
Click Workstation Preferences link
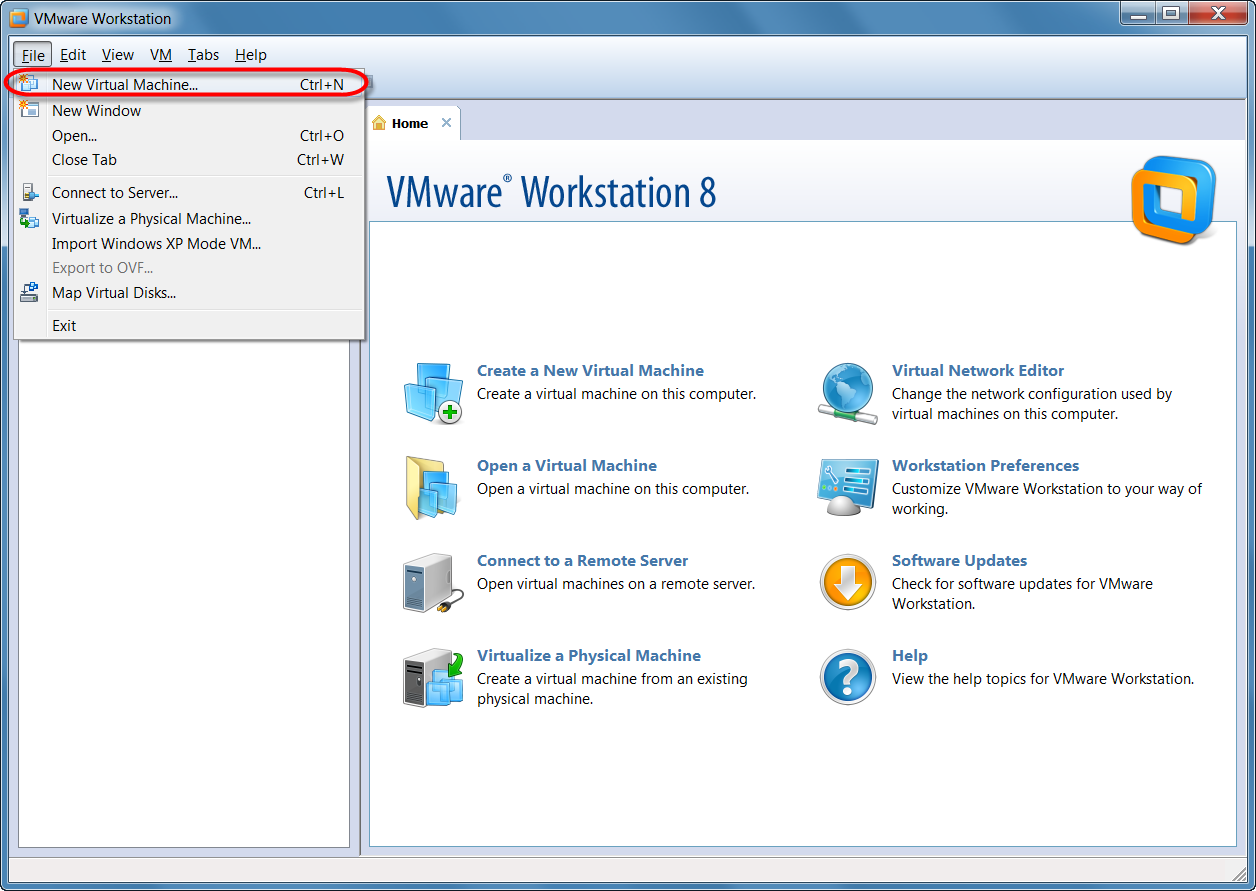pos(986,466)
